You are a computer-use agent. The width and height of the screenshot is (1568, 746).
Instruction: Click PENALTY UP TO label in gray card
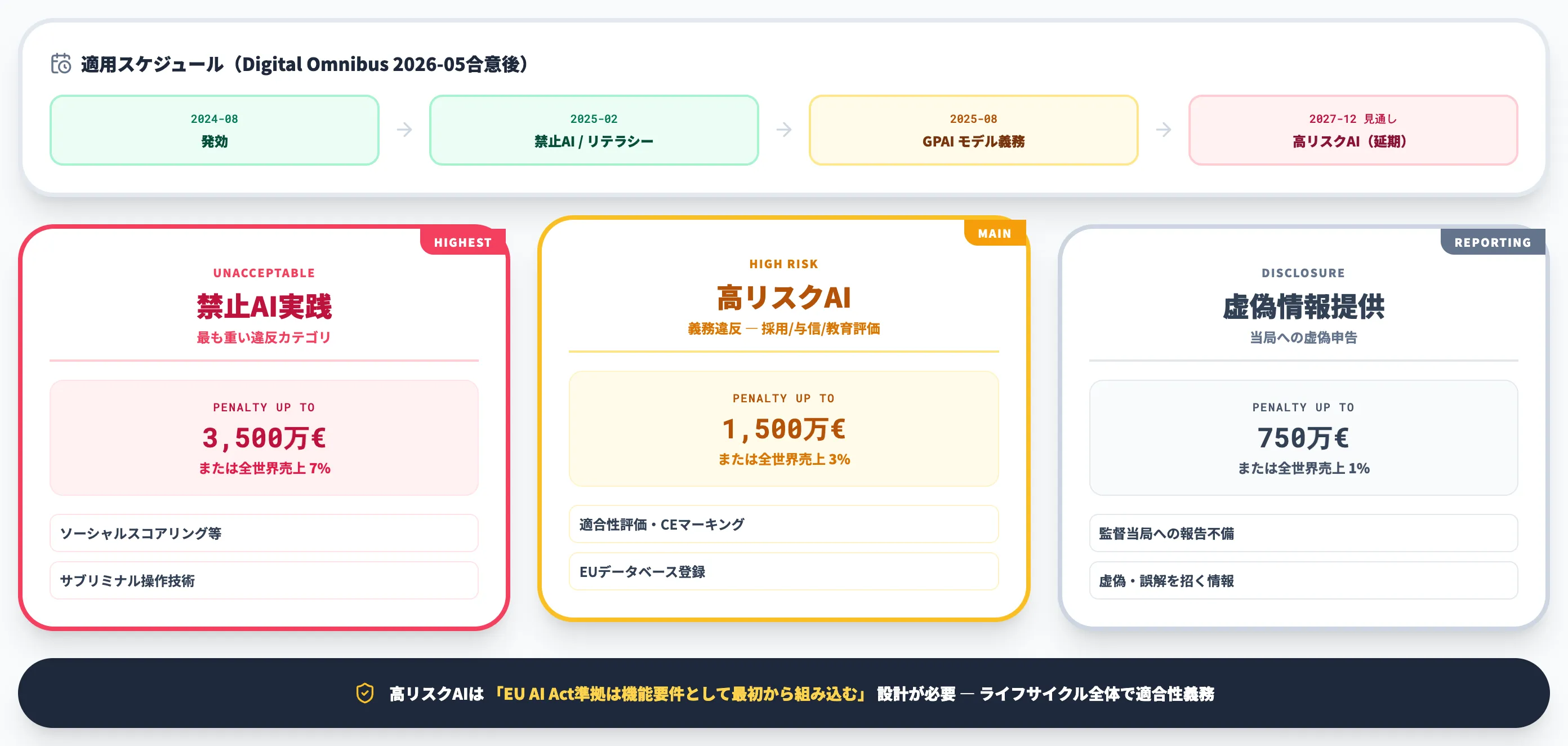click(1303, 407)
